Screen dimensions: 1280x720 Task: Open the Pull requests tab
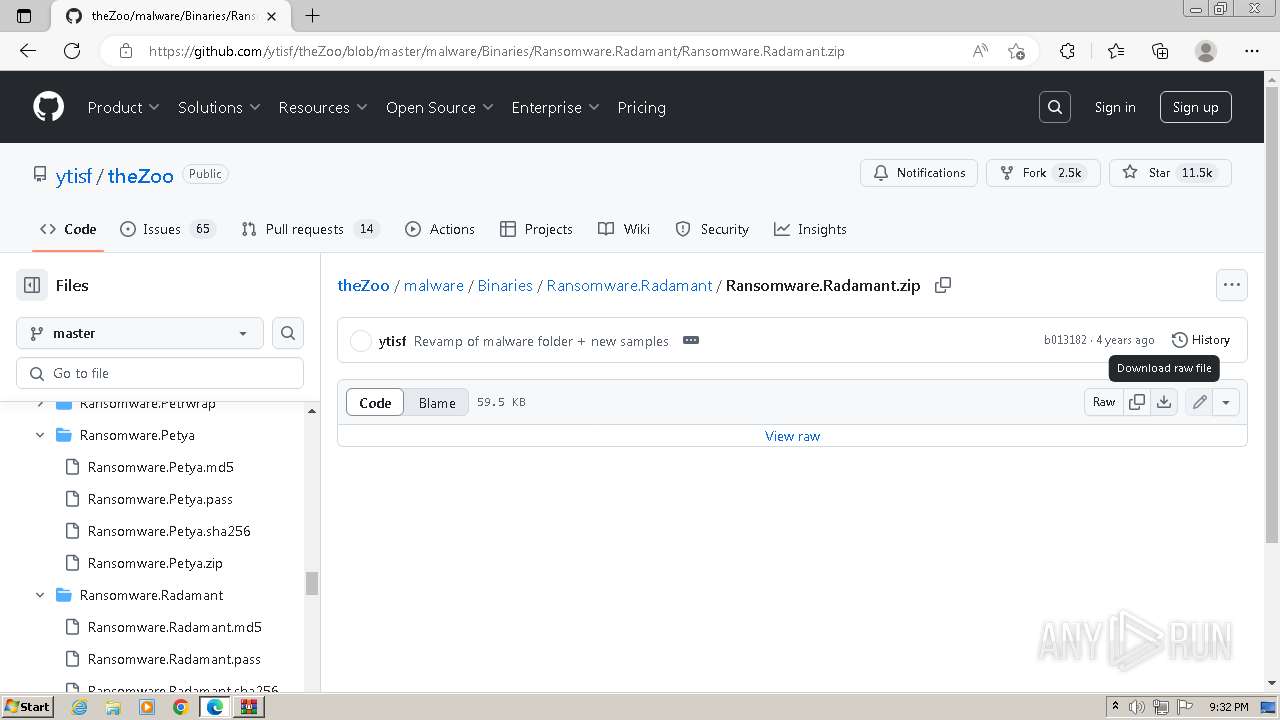(309, 229)
